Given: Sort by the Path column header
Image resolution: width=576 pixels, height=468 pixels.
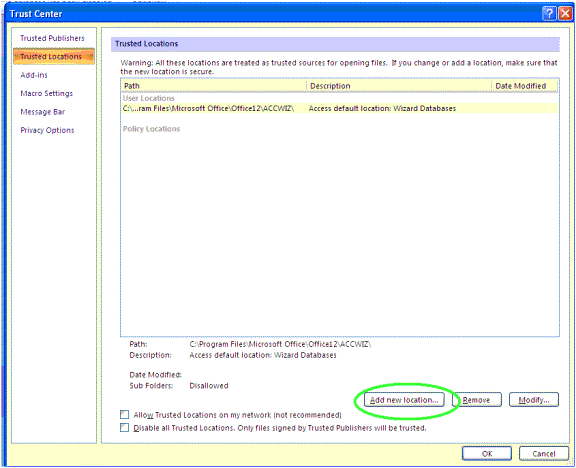Looking at the screenshot, I should (214, 86).
